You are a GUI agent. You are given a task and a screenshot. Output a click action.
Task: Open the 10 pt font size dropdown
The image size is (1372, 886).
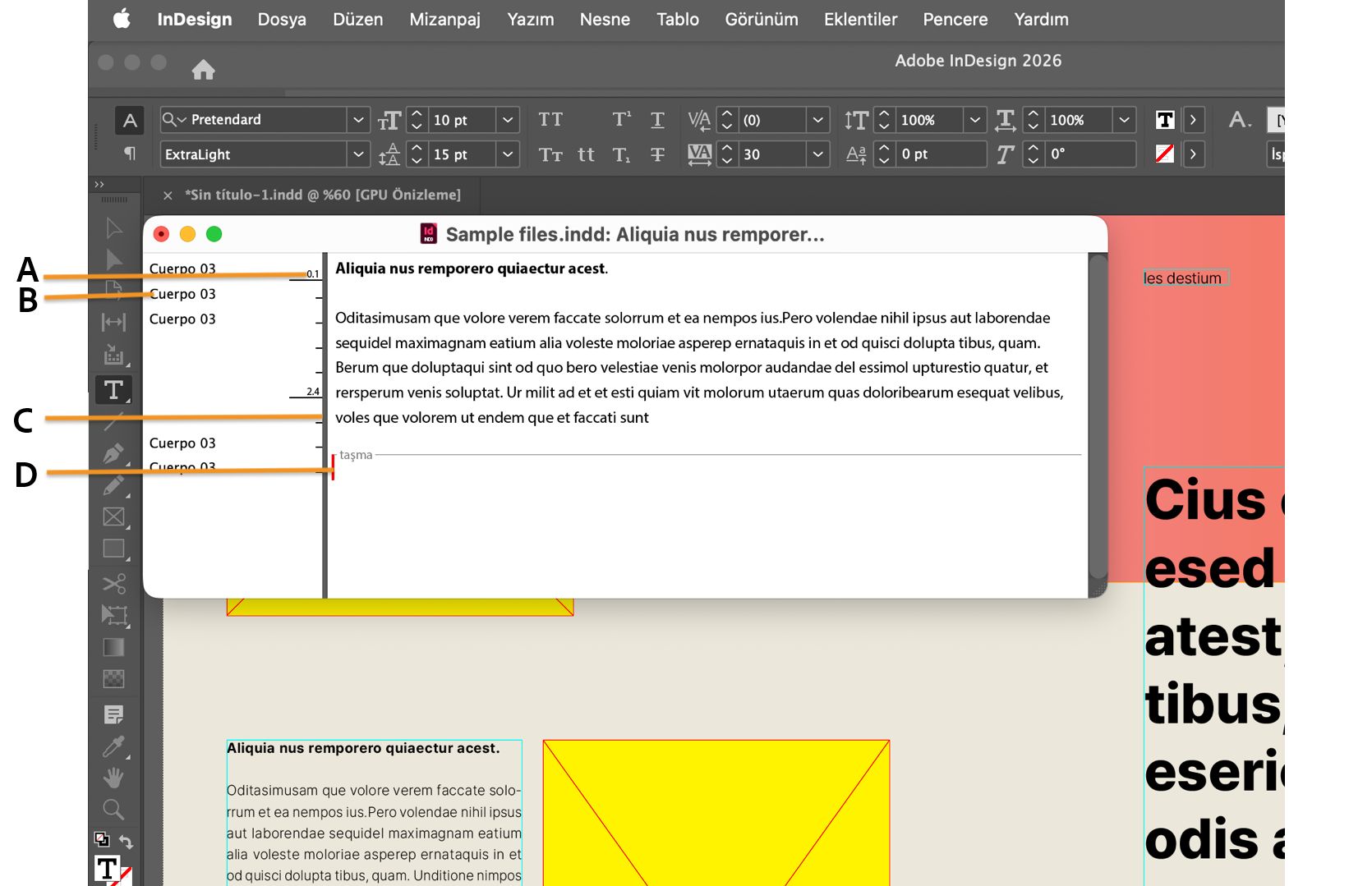(508, 120)
